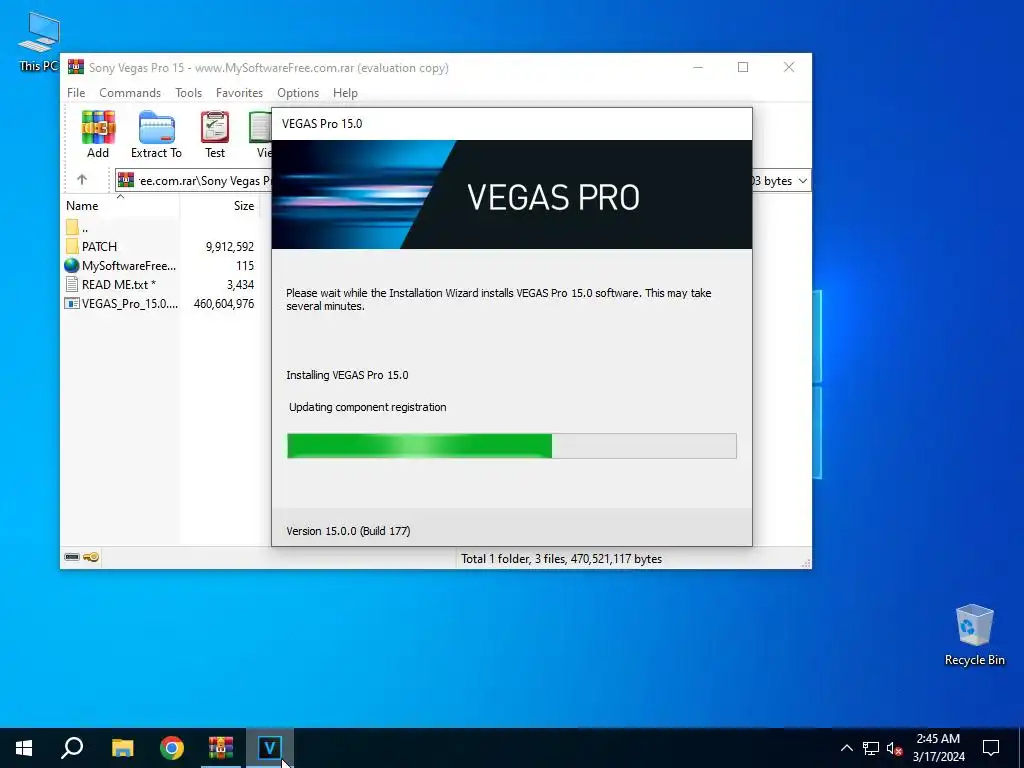Click the VEGAS PRO banner image

point(511,195)
